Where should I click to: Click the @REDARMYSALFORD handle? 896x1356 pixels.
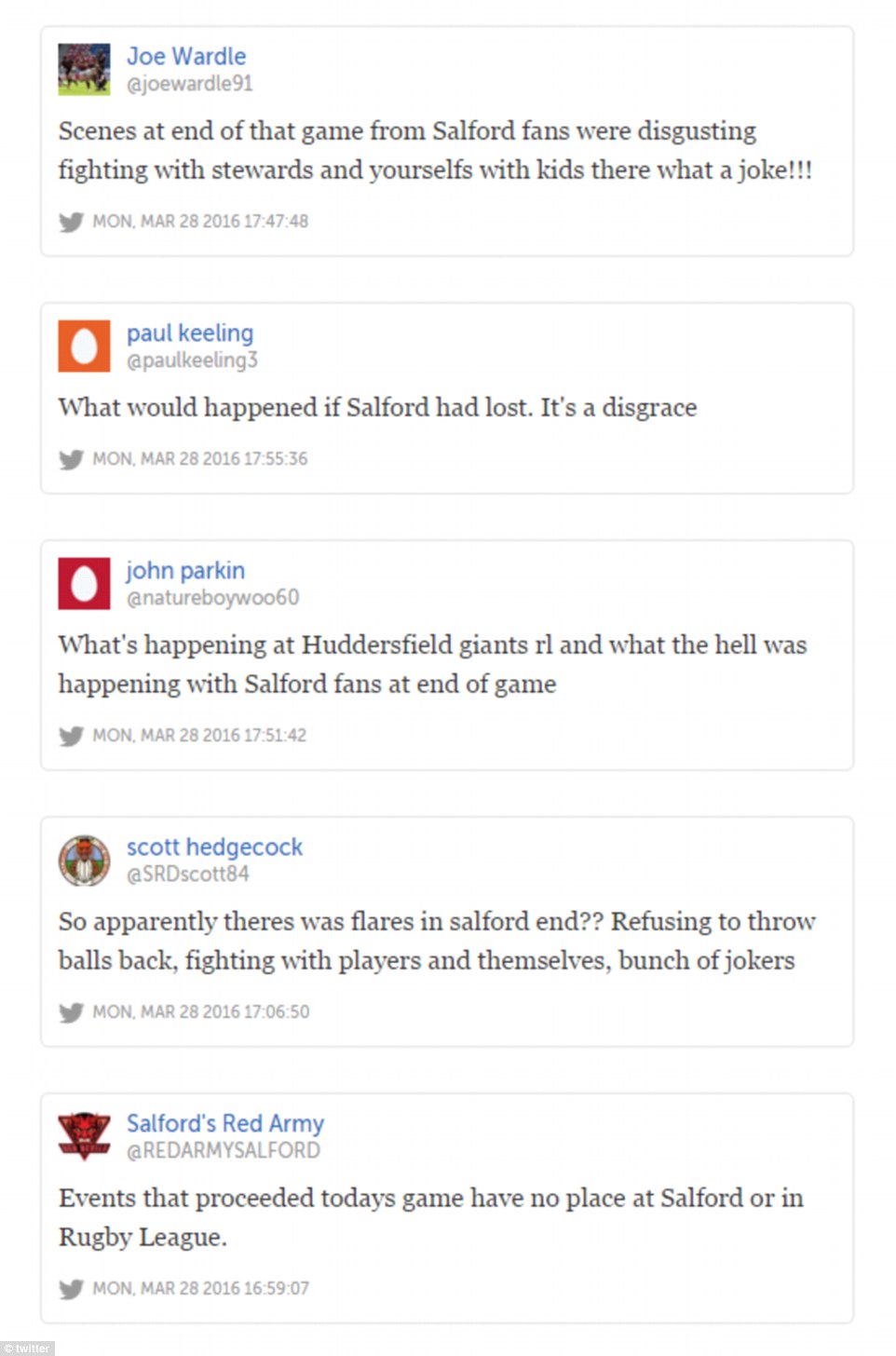pyautogui.click(x=223, y=1151)
